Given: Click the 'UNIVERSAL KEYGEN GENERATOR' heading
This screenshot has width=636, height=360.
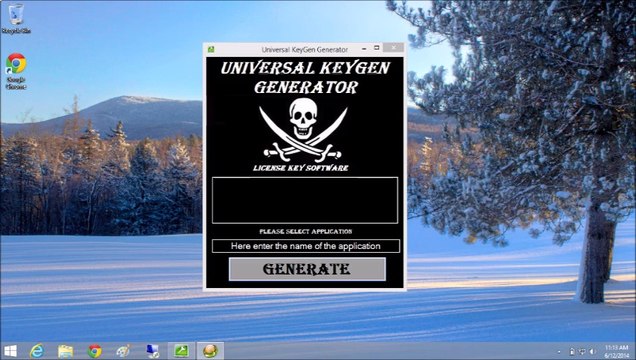Looking at the screenshot, I should 305,77.
